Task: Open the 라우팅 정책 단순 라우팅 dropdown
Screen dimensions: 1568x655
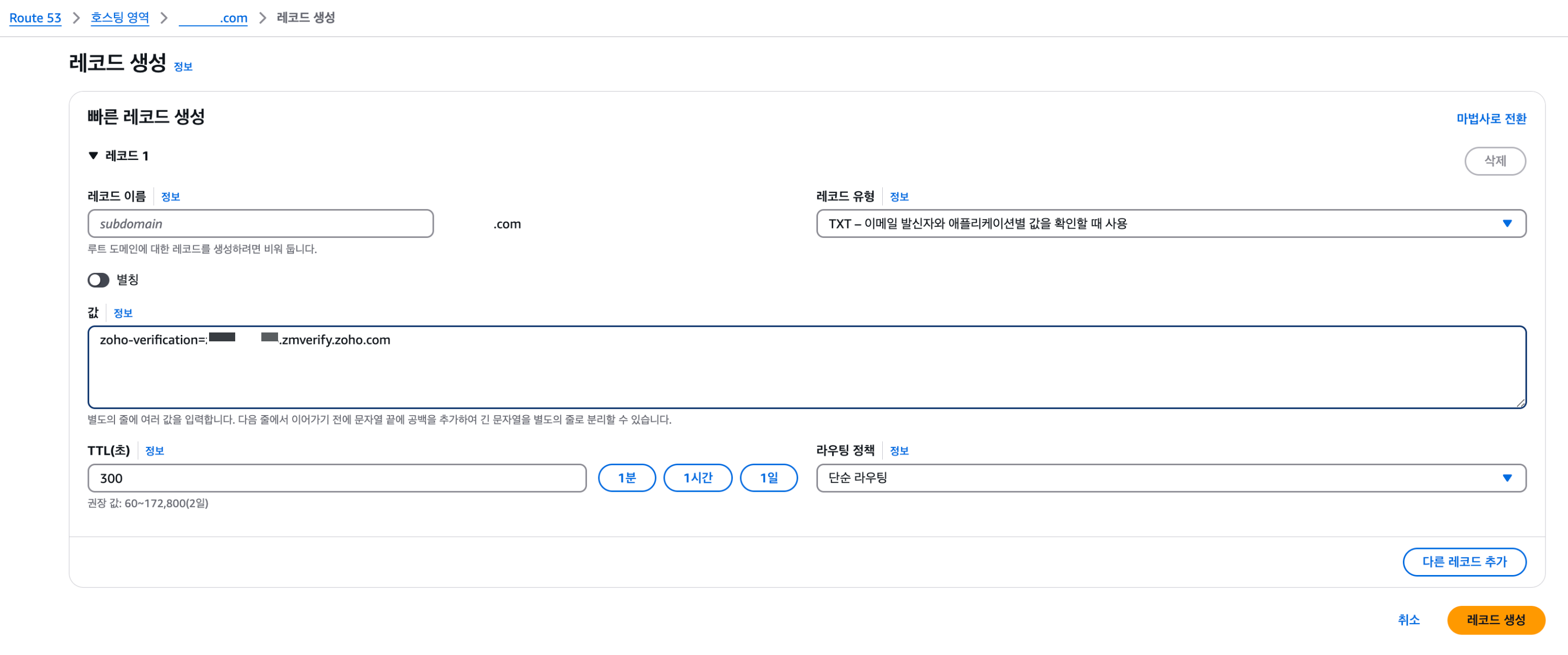Action: [x=1170, y=478]
